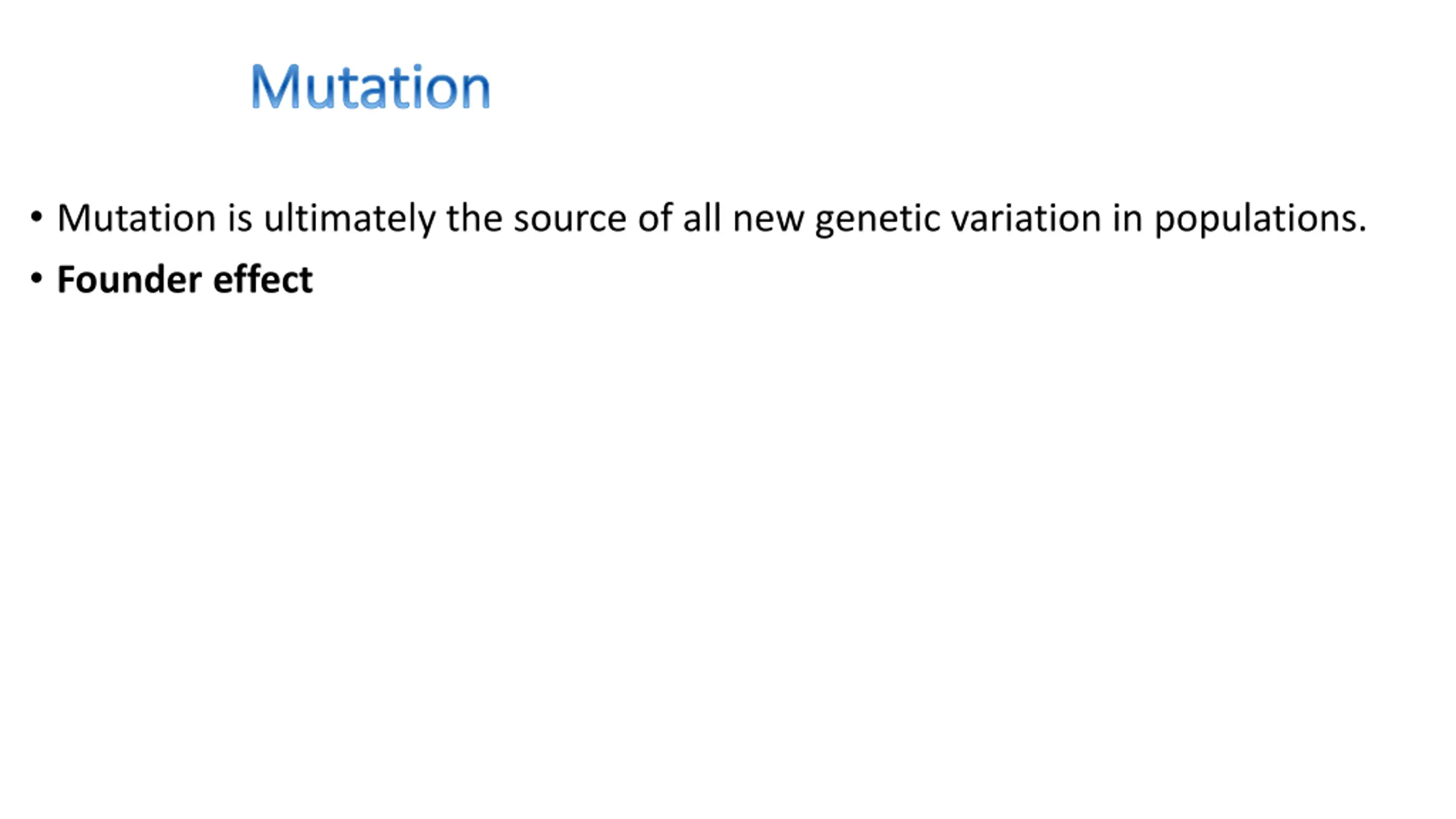Select the bullet dot before the Mutation sentence
This screenshot has height=819, width=1456.
tap(36, 217)
